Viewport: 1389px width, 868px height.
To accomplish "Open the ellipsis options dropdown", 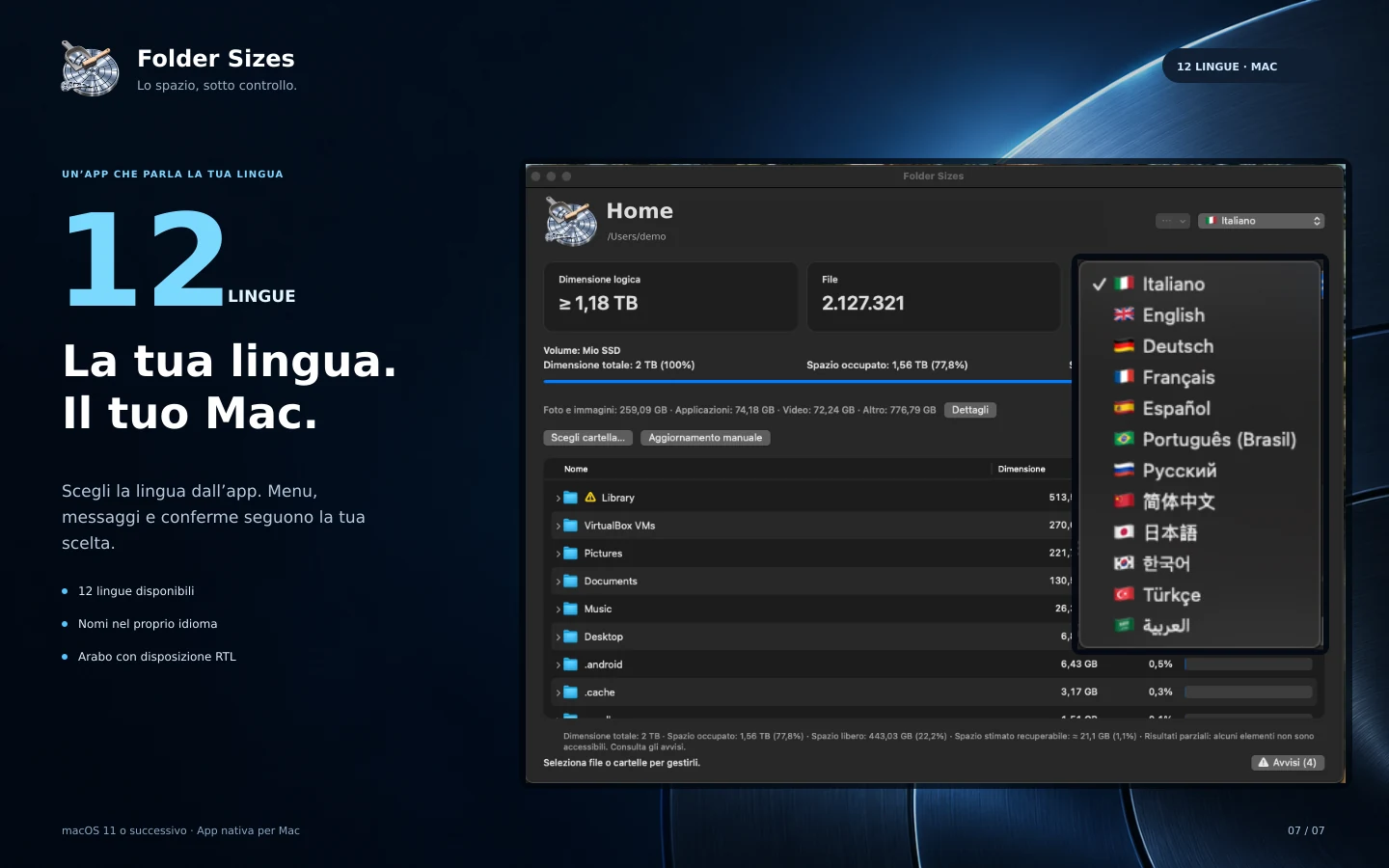I will click(1173, 221).
